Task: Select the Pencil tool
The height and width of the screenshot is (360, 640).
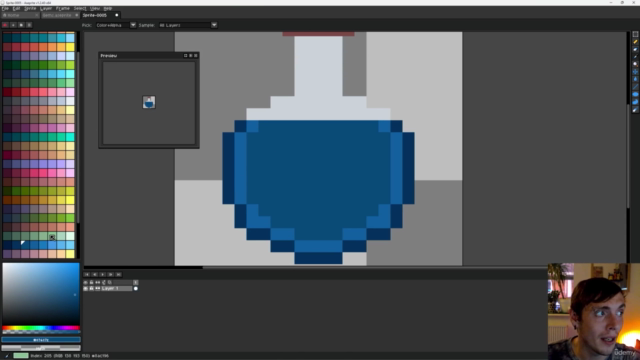Action: point(635,42)
